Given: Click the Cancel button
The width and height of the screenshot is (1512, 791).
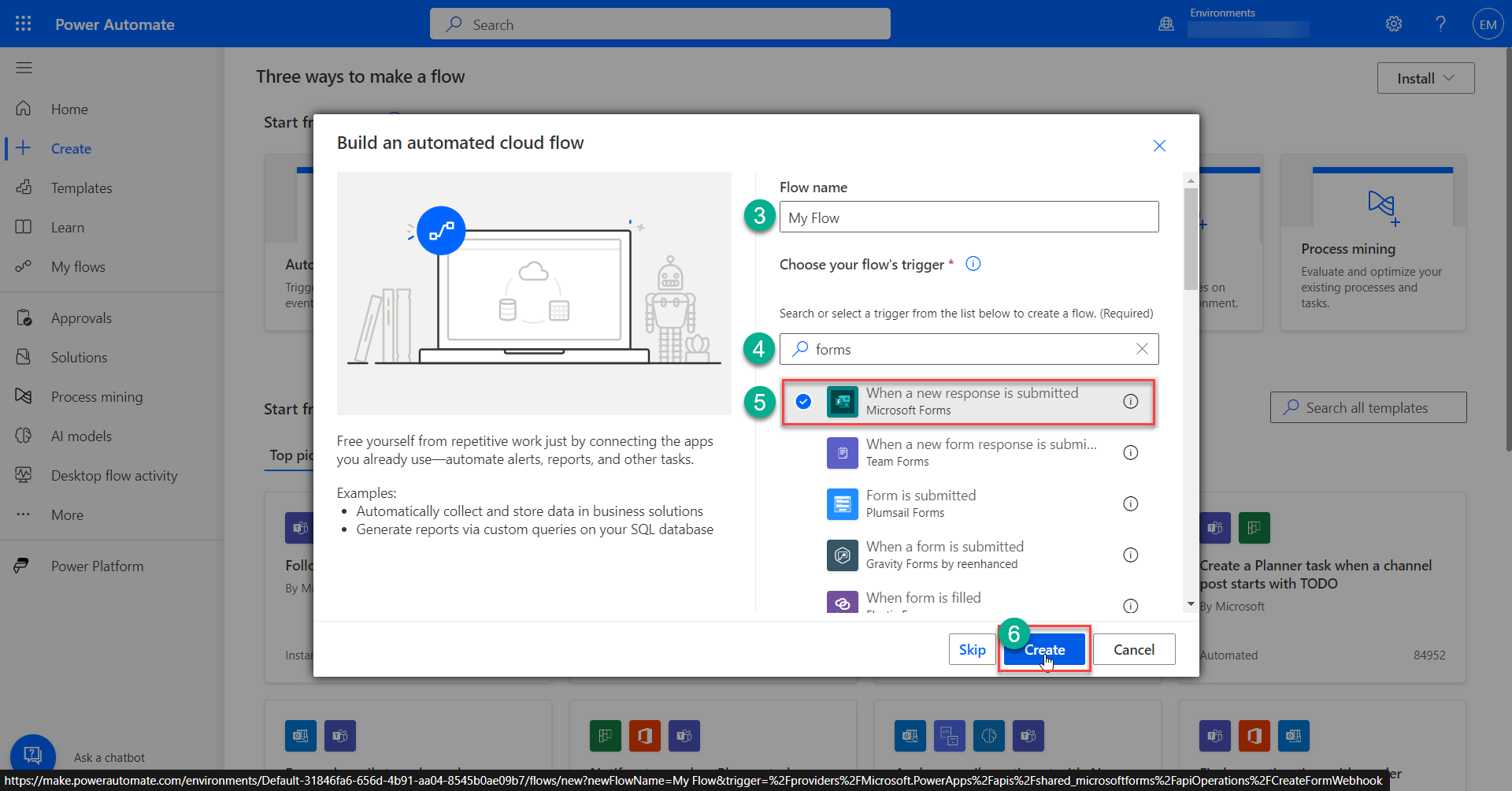Looking at the screenshot, I should (1134, 649).
